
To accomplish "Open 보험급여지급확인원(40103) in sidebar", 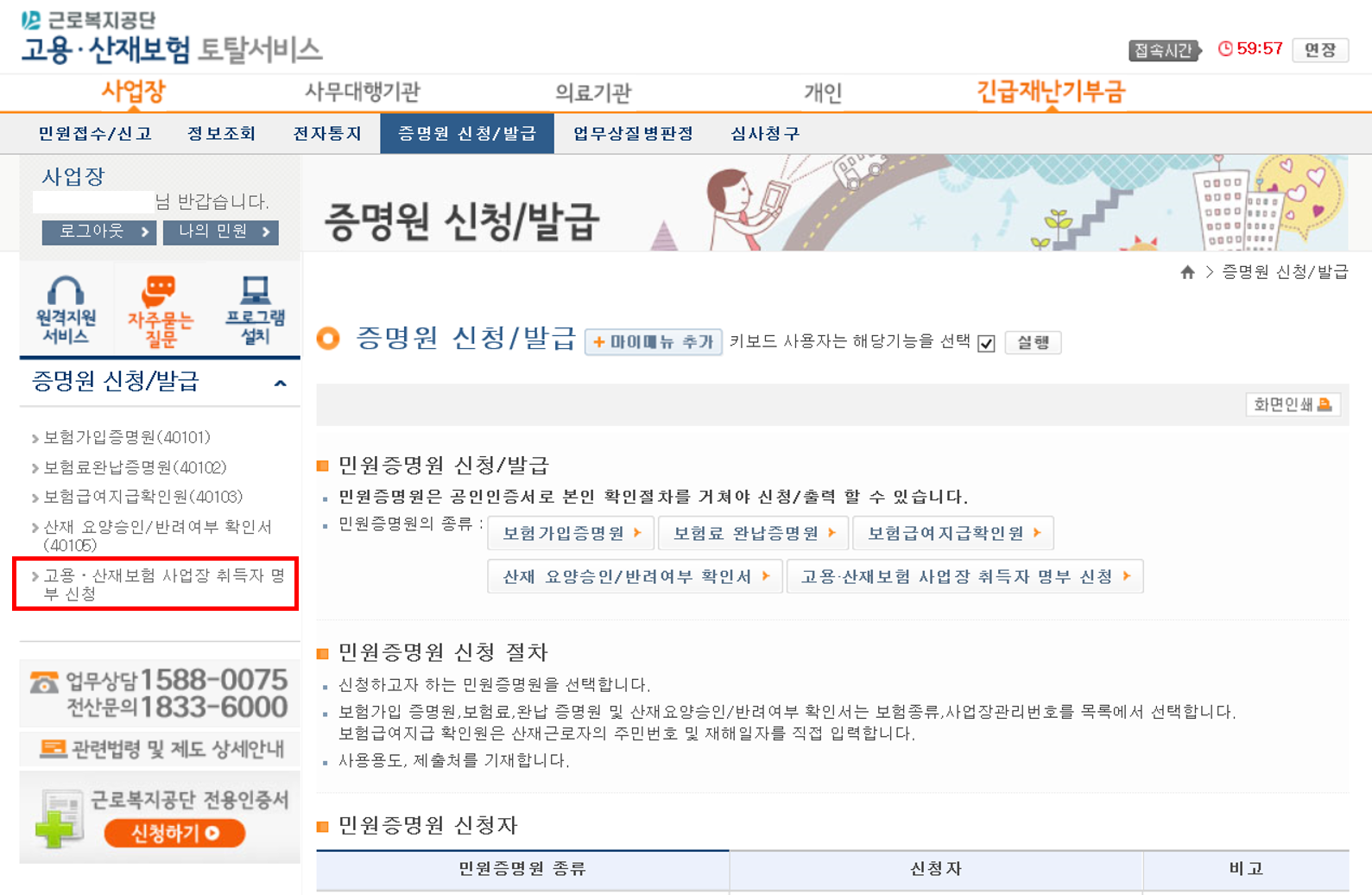I will [x=143, y=497].
